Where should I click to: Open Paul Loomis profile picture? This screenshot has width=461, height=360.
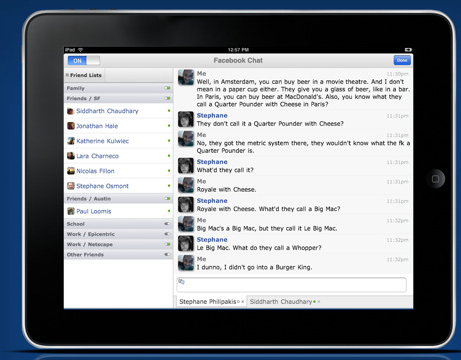pos(71,211)
